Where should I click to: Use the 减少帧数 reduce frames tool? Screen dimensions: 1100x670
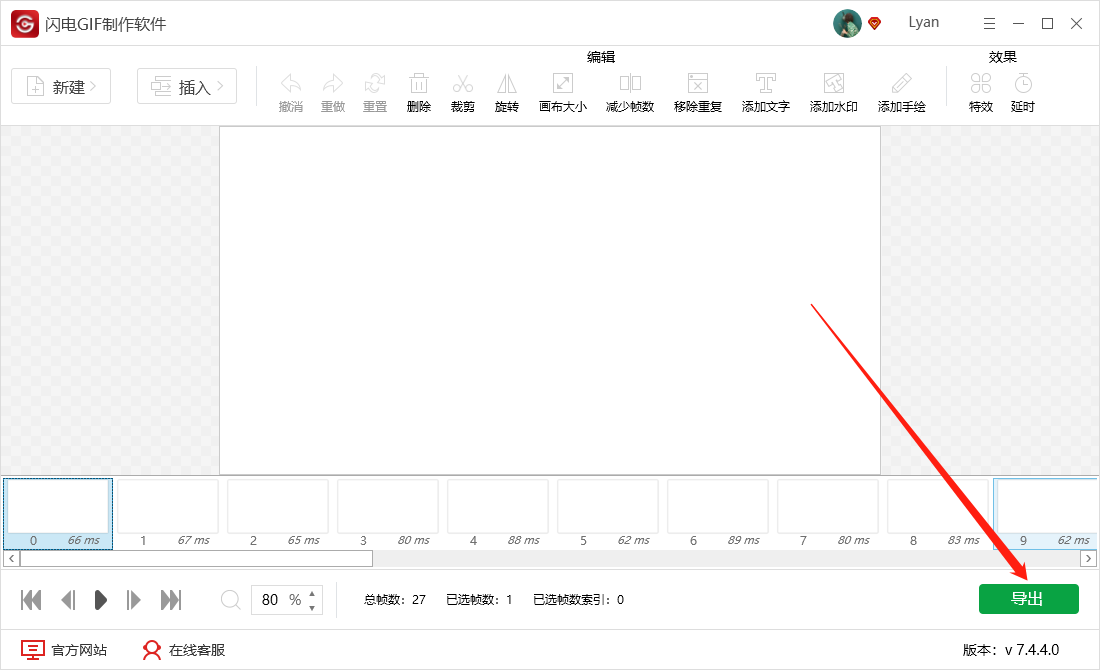(630, 90)
